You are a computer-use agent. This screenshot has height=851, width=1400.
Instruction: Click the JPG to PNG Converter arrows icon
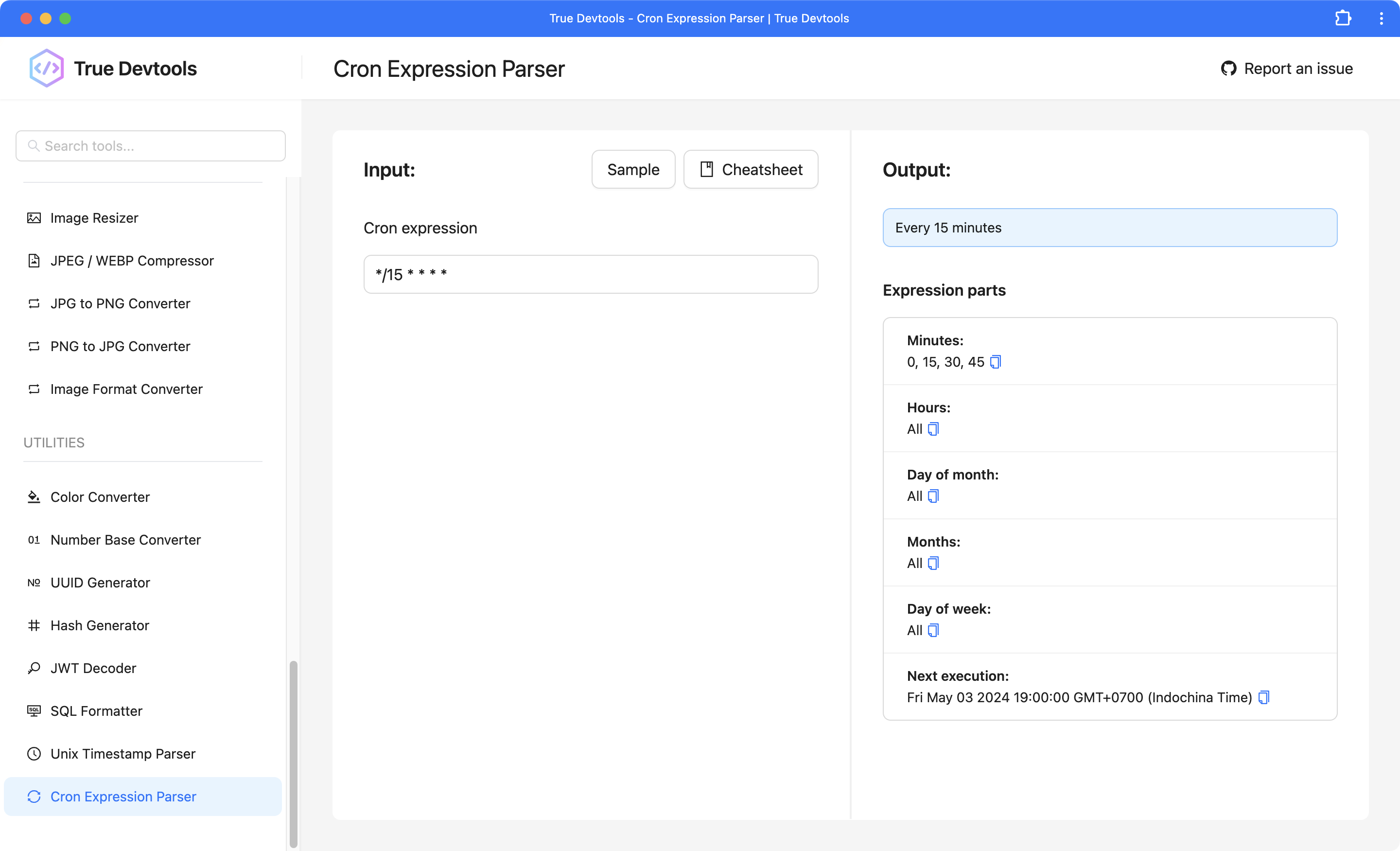(x=34, y=303)
